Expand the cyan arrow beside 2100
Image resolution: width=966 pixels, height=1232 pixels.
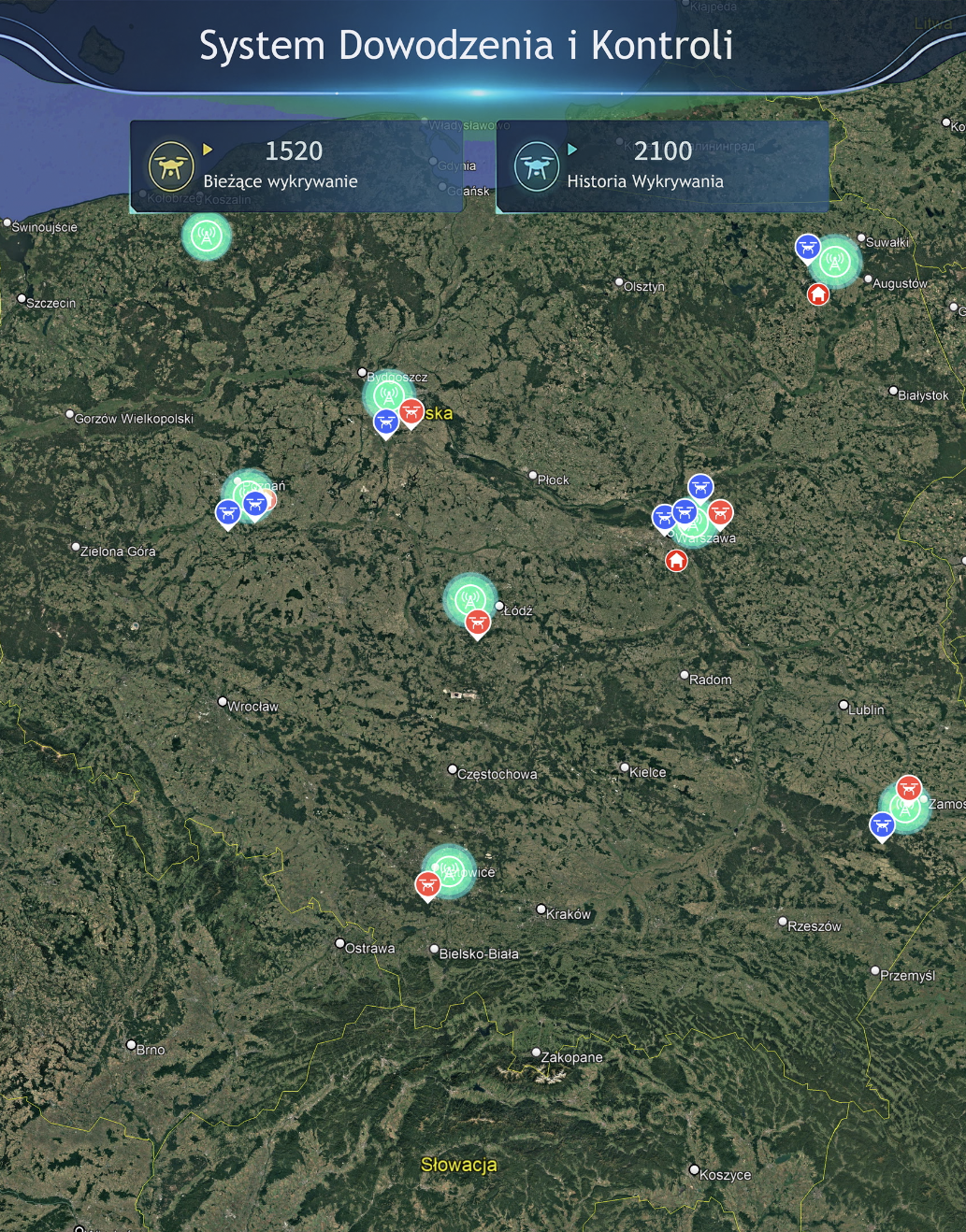point(572,150)
